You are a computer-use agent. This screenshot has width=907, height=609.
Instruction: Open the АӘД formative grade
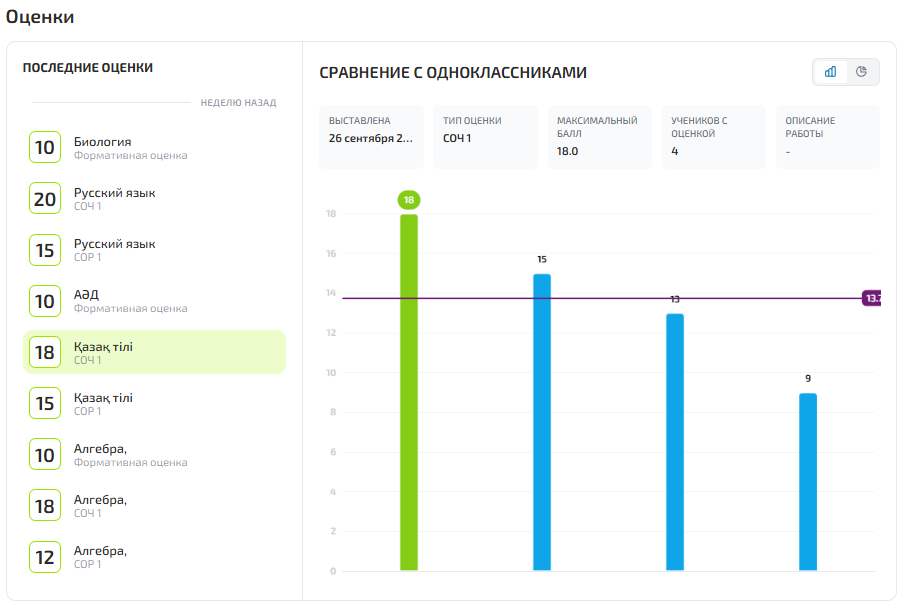point(154,301)
